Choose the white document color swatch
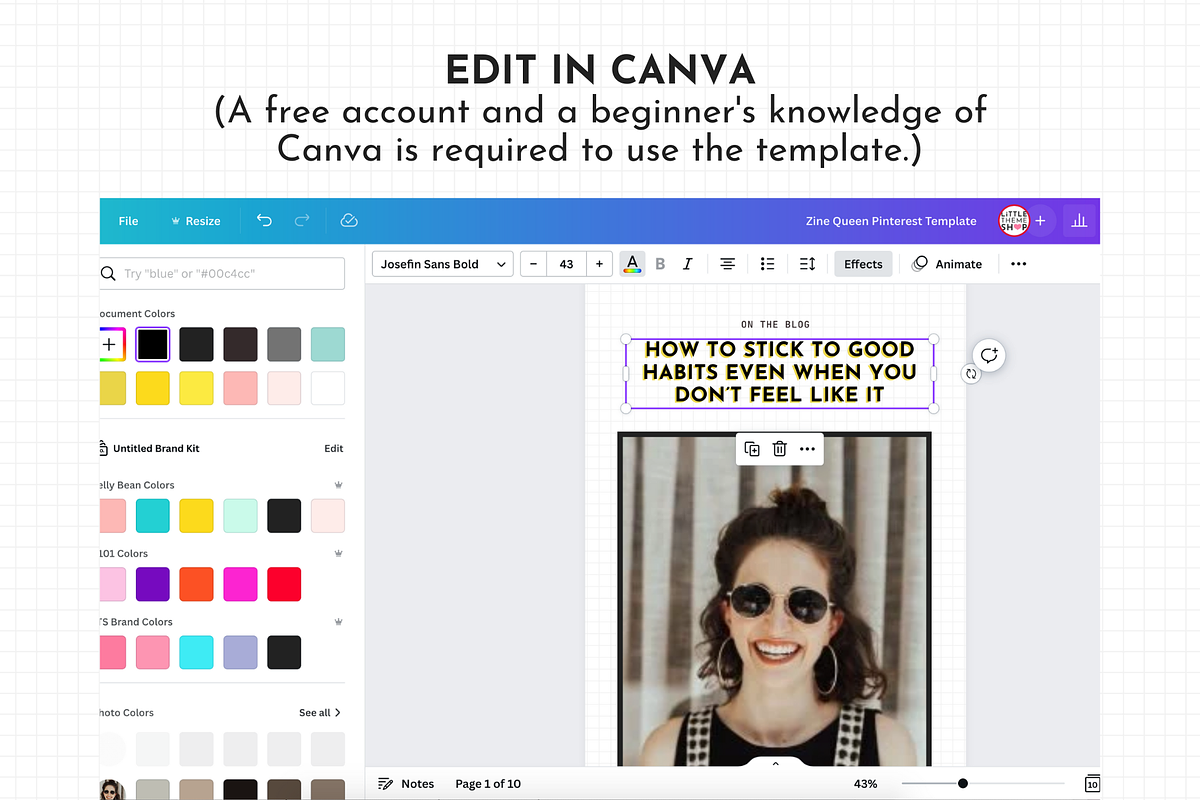1200x800 pixels. click(x=328, y=388)
